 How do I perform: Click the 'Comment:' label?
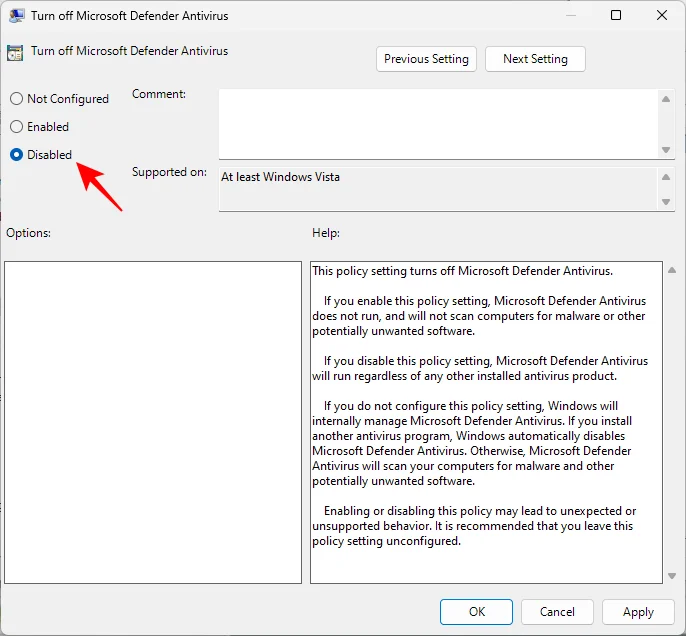[x=159, y=94]
